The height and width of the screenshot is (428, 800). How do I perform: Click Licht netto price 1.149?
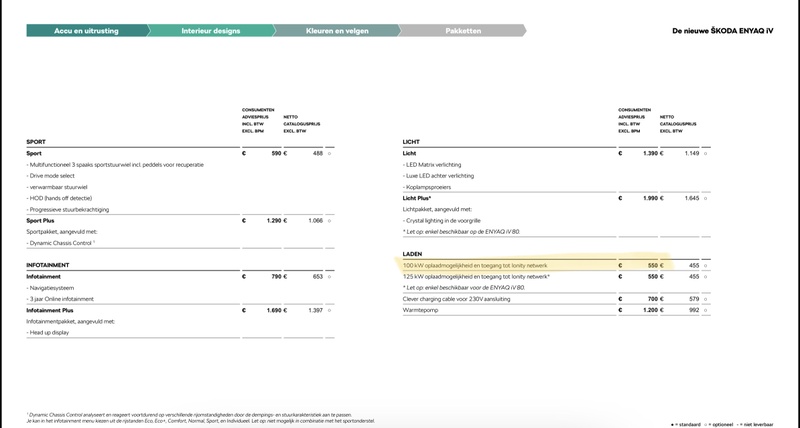tap(692, 153)
